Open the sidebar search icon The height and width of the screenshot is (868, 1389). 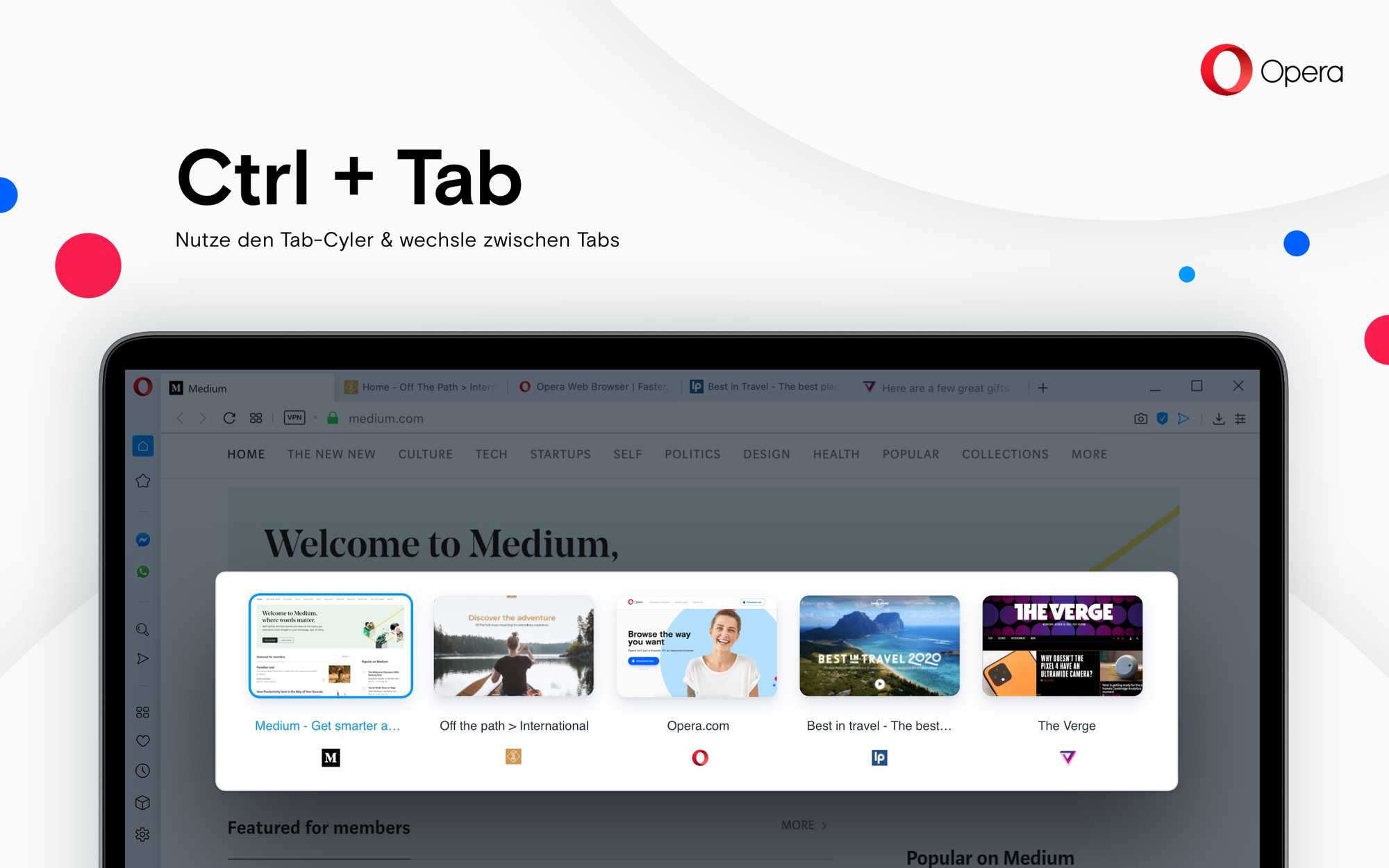143,630
